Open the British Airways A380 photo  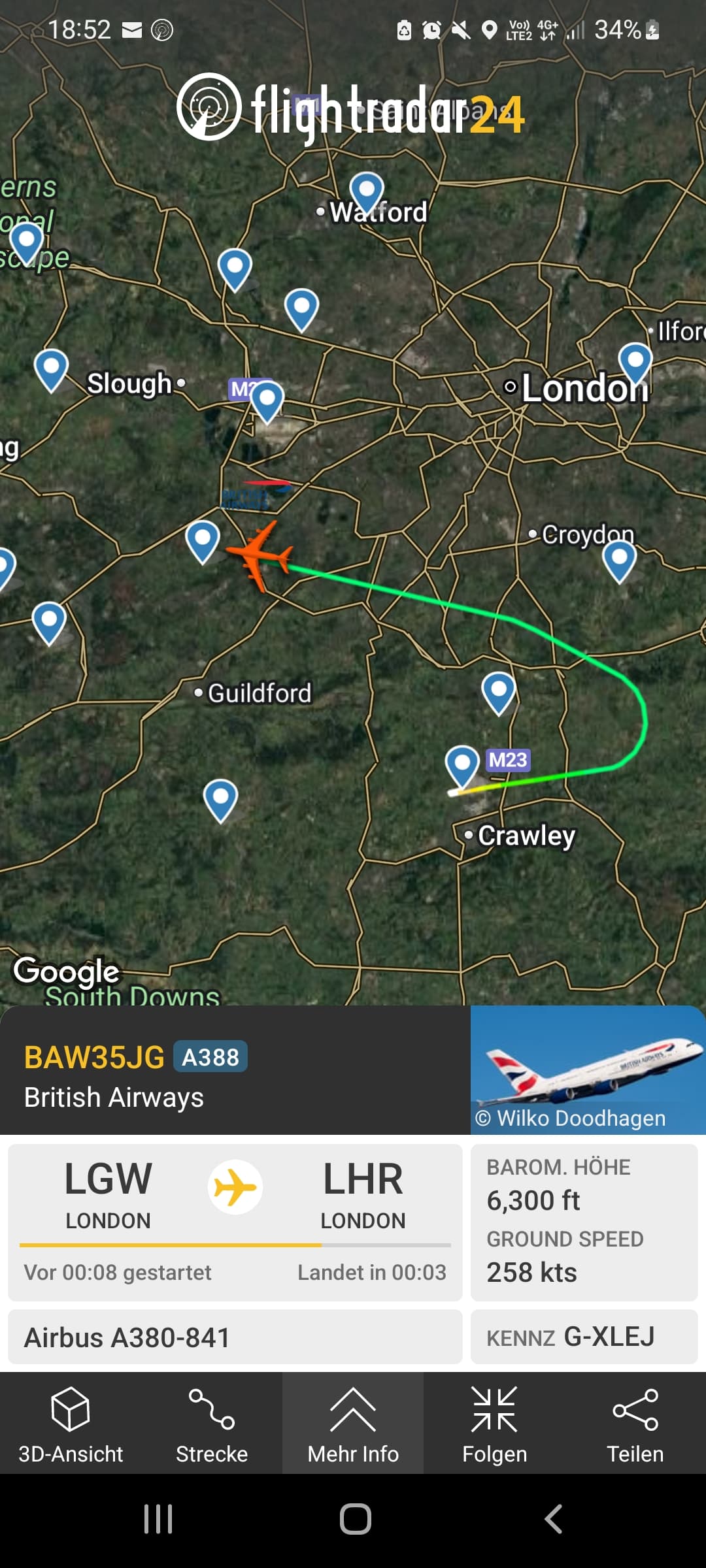tap(588, 1070)
